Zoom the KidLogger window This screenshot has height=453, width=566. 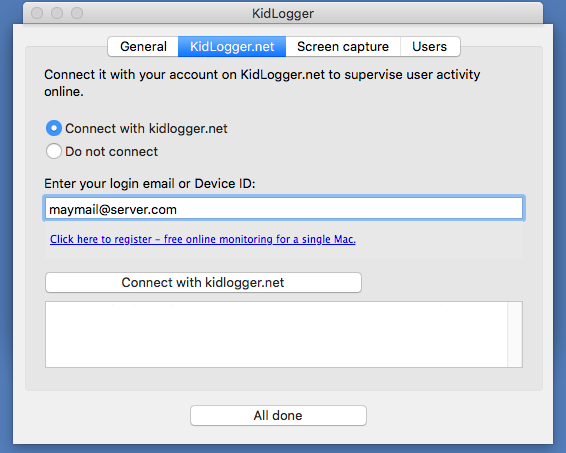coord(77,13)
